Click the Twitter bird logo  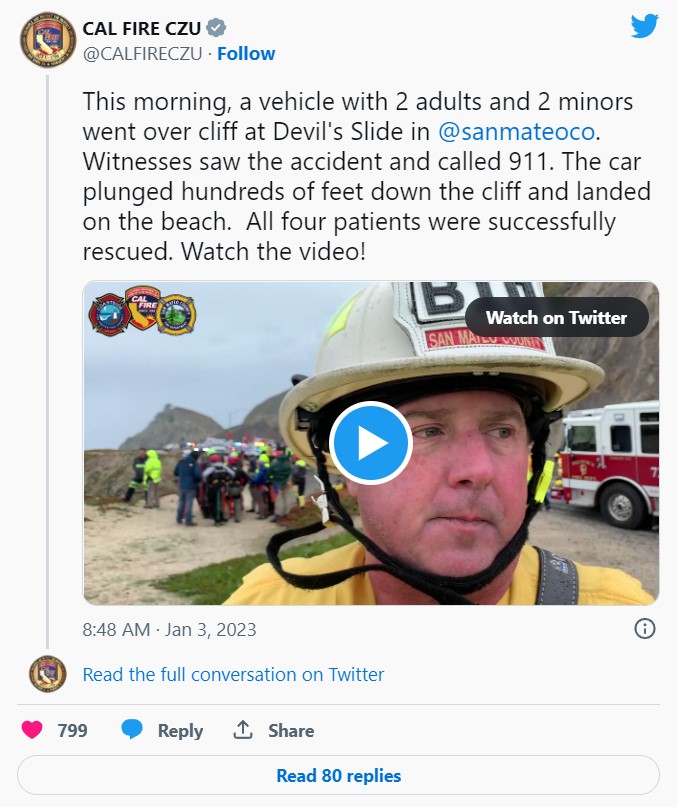tap(645, 26)
